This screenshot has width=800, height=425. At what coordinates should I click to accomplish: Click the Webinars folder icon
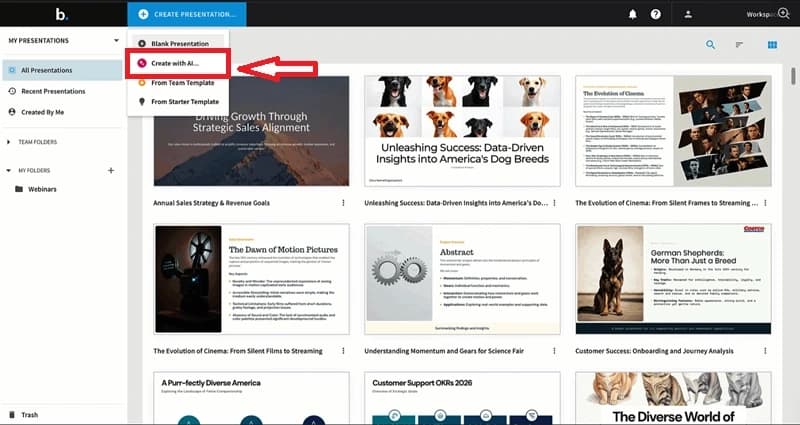pyautogui.click(x=19, y=189)
